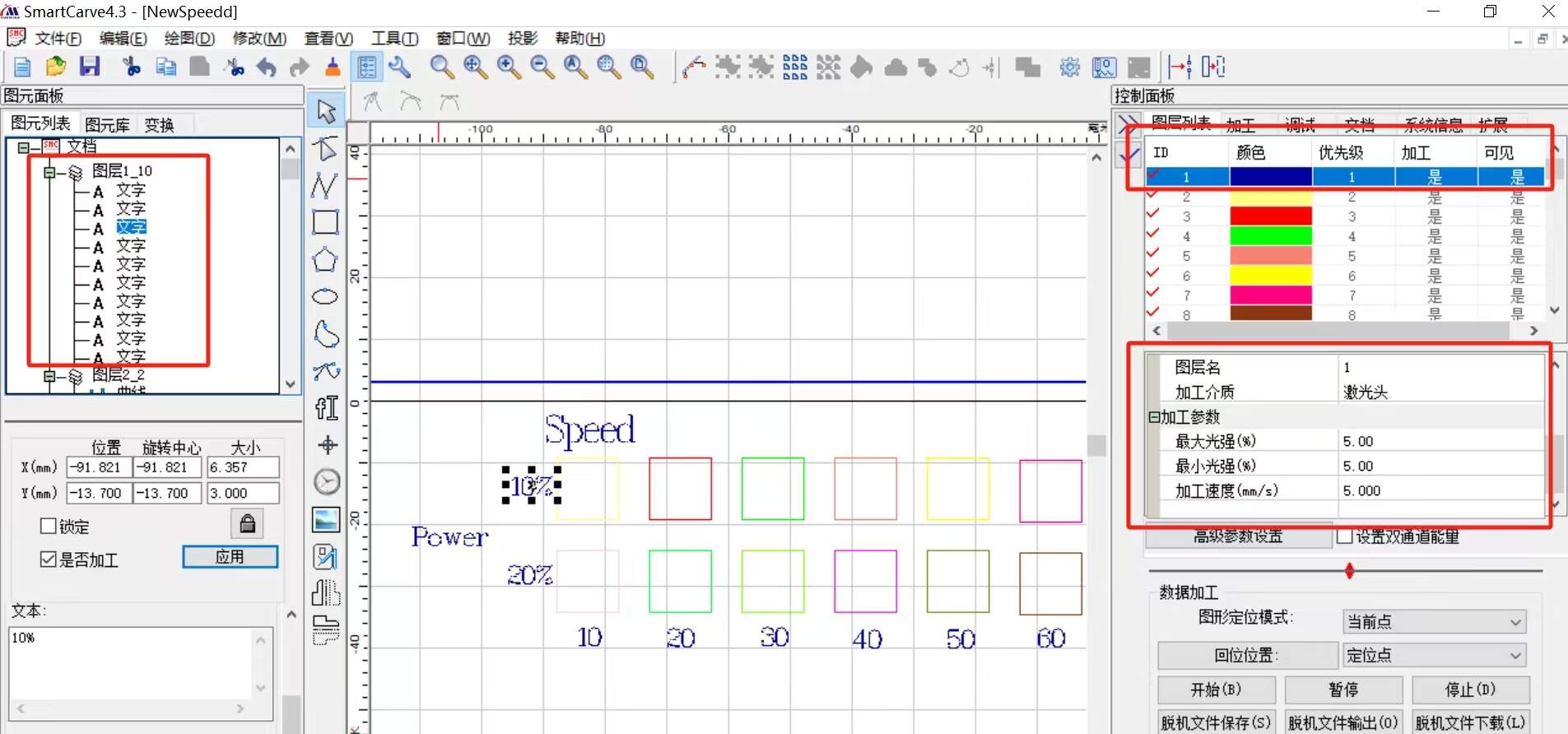The width and height of the screenshot is (1568, 734).
Task: Enable the 设置双通道能量 checkbox
Action: 1345,537
